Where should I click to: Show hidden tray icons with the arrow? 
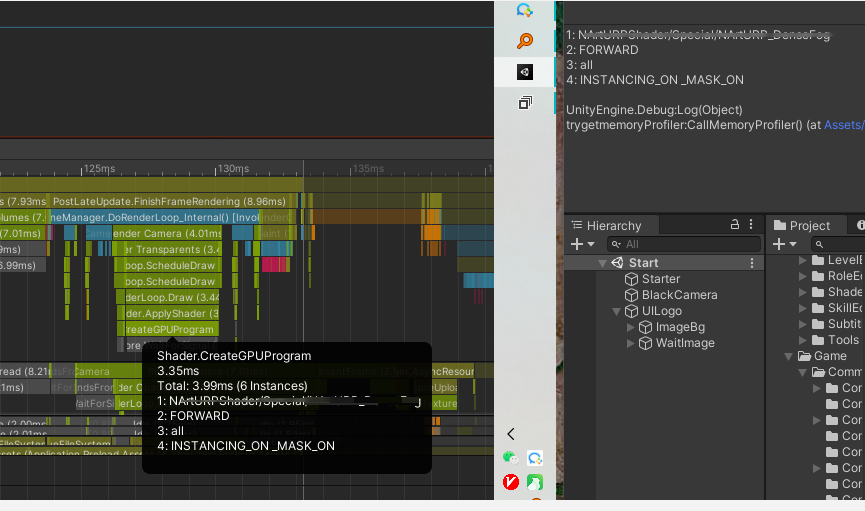pos(511,434)
